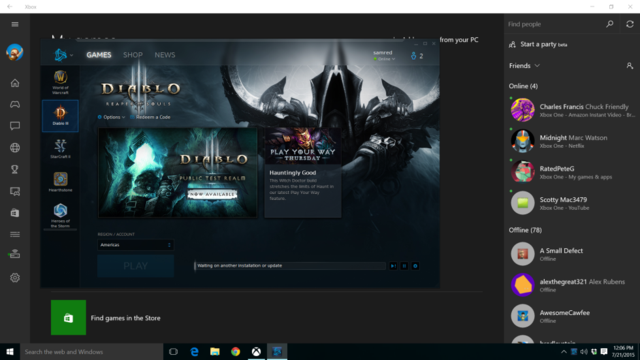Open Connect console icon in sidebar
Screen dimensions: 640x360
15,254
